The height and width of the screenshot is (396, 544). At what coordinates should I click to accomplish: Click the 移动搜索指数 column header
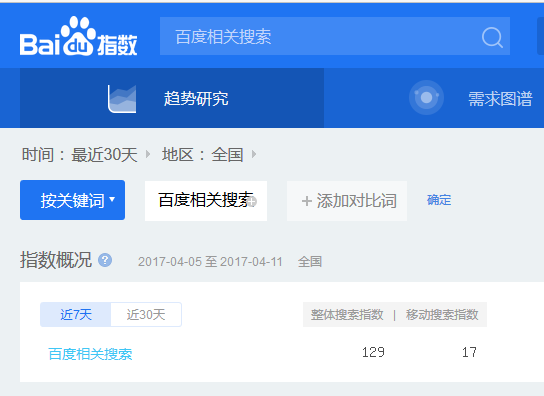click(442, 315)
